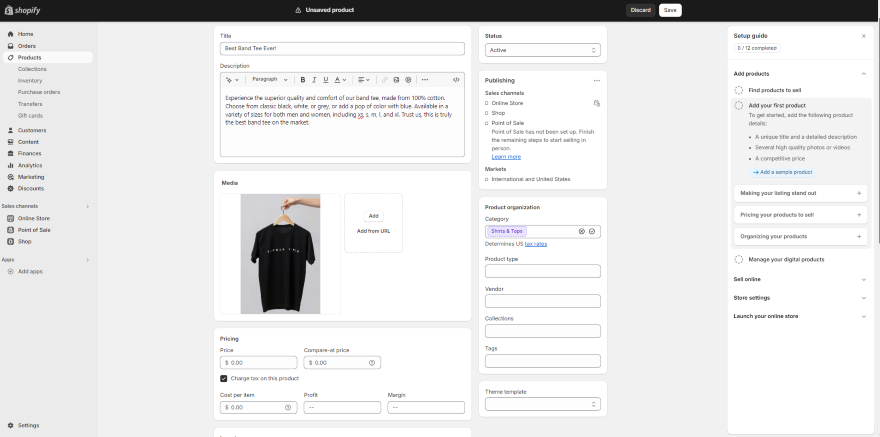Open Gift cards in the sidebar
880x437 pixels.
tap(30, 116)
